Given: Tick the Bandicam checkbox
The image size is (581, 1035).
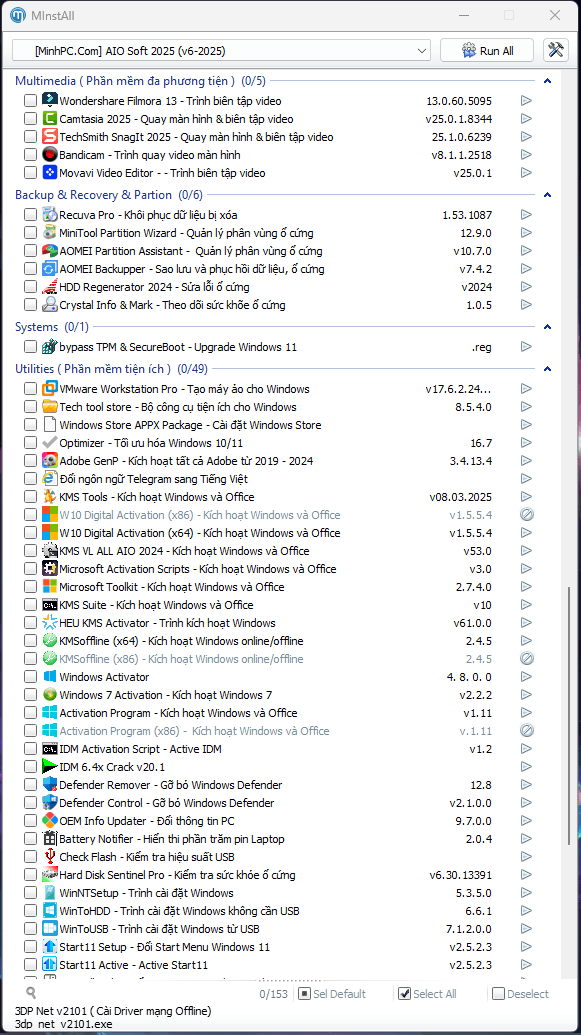Looking at the screenshot, I should 30,154.
